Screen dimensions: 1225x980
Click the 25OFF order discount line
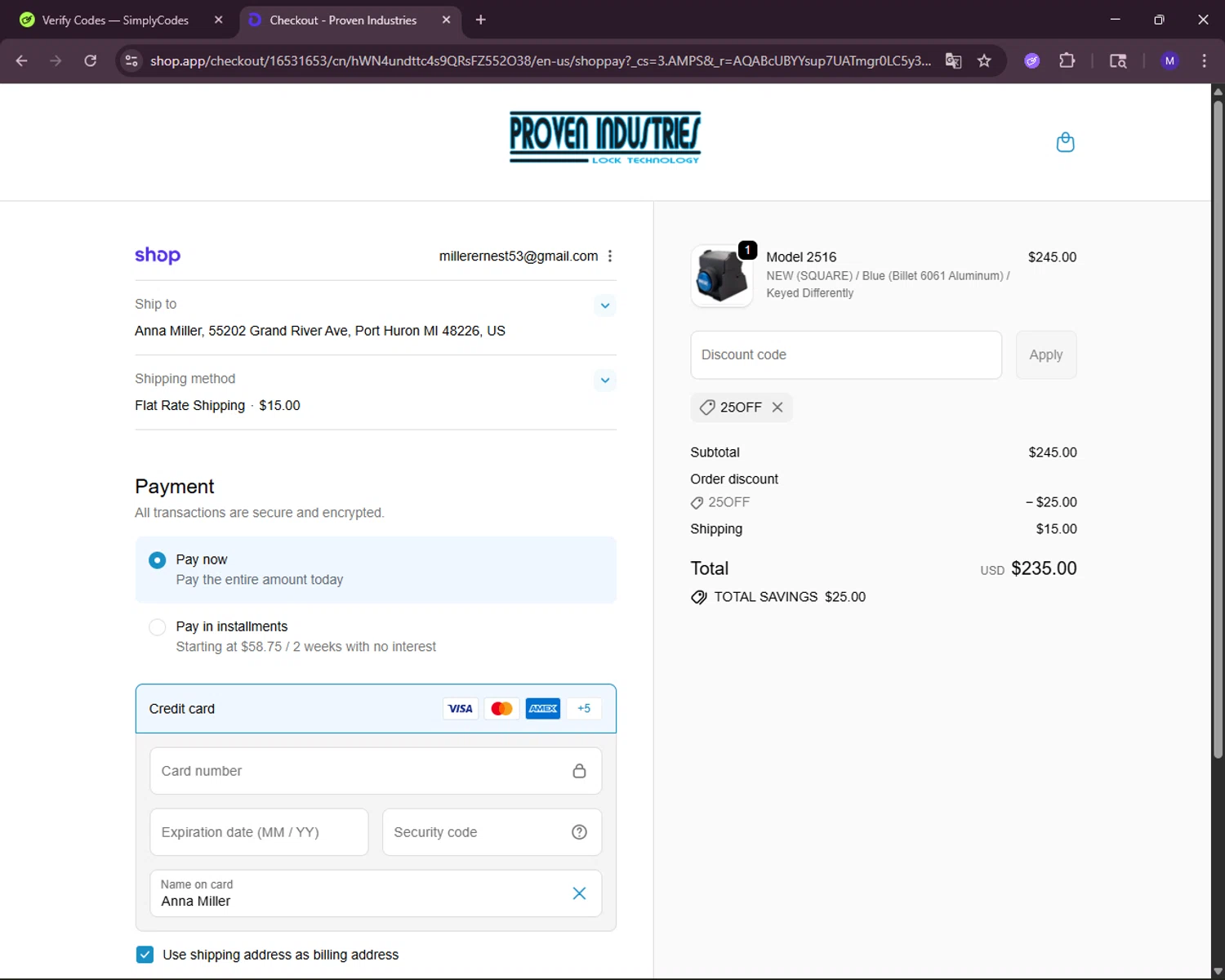(884, 502)
